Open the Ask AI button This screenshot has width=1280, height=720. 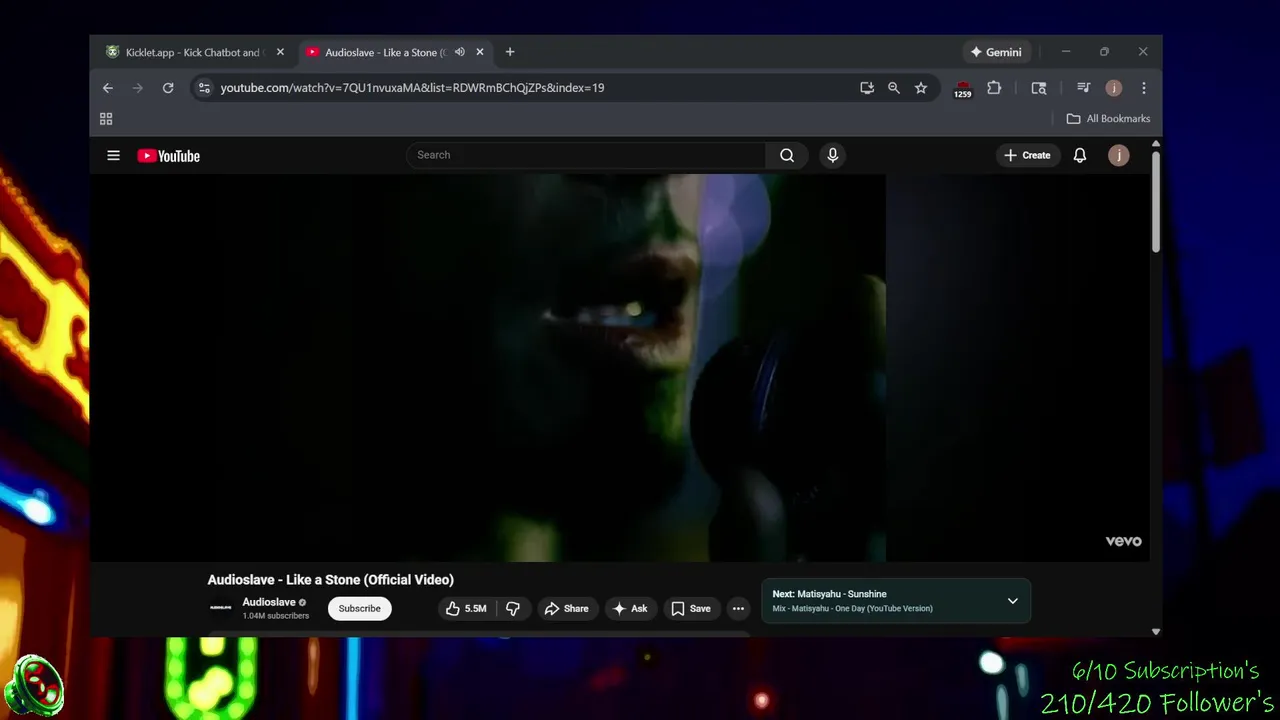[630, 608]
